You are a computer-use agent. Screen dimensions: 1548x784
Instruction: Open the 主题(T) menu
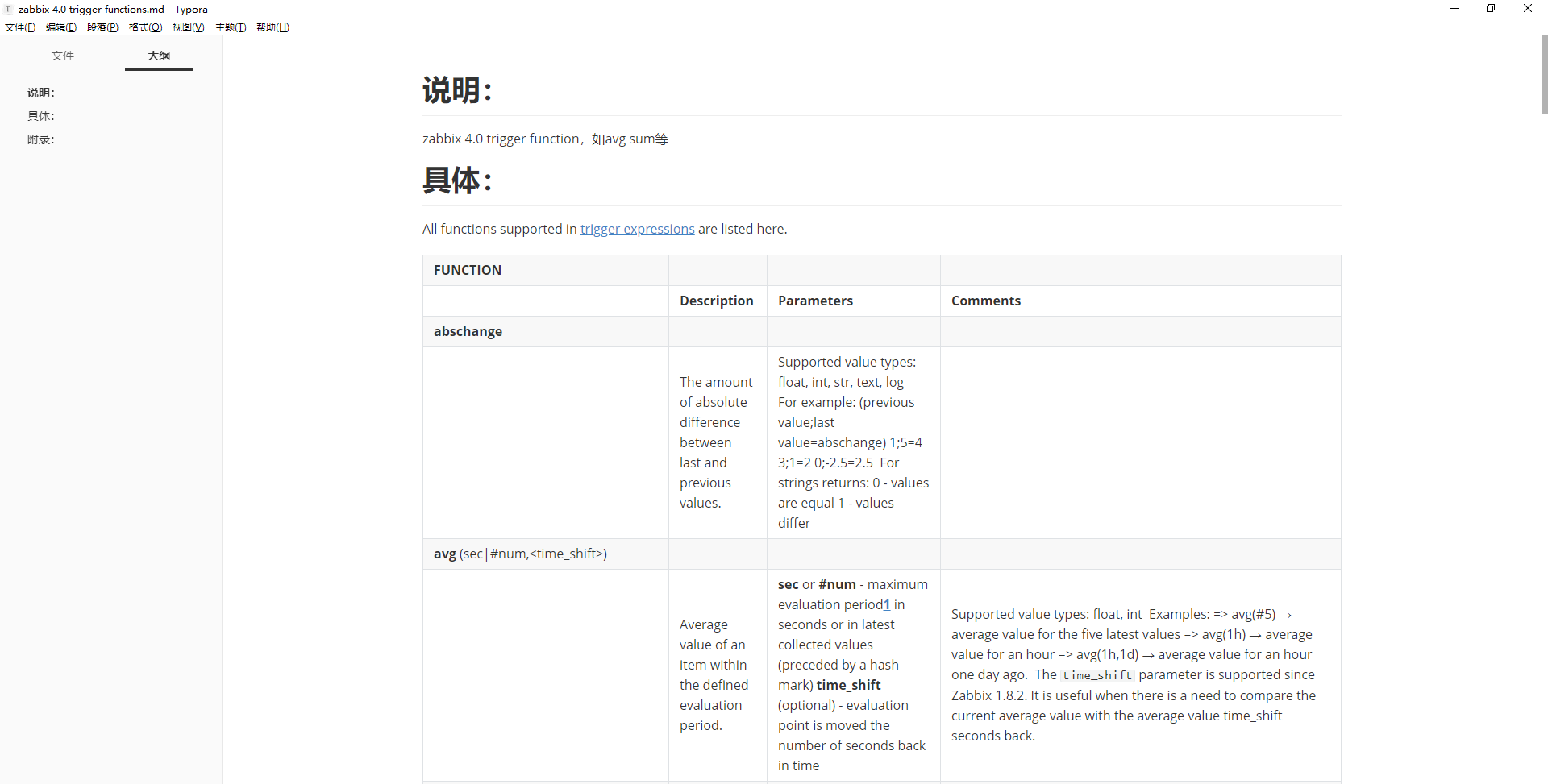coord(231,27)
